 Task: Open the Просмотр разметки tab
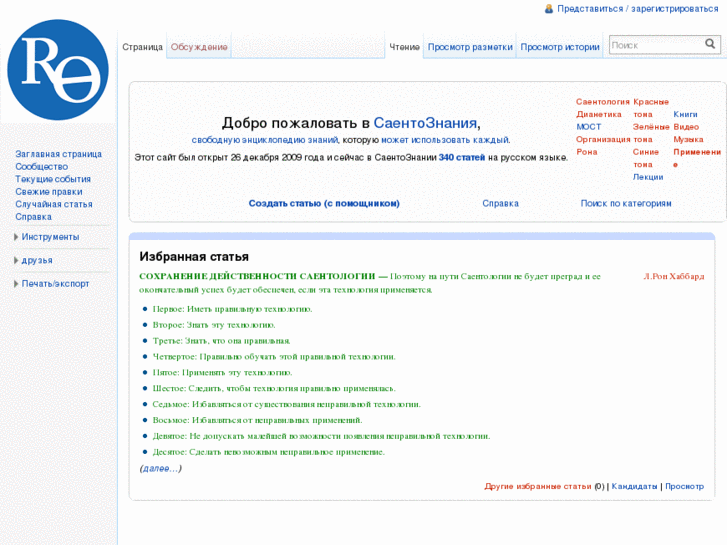click(x=470, y=47)
